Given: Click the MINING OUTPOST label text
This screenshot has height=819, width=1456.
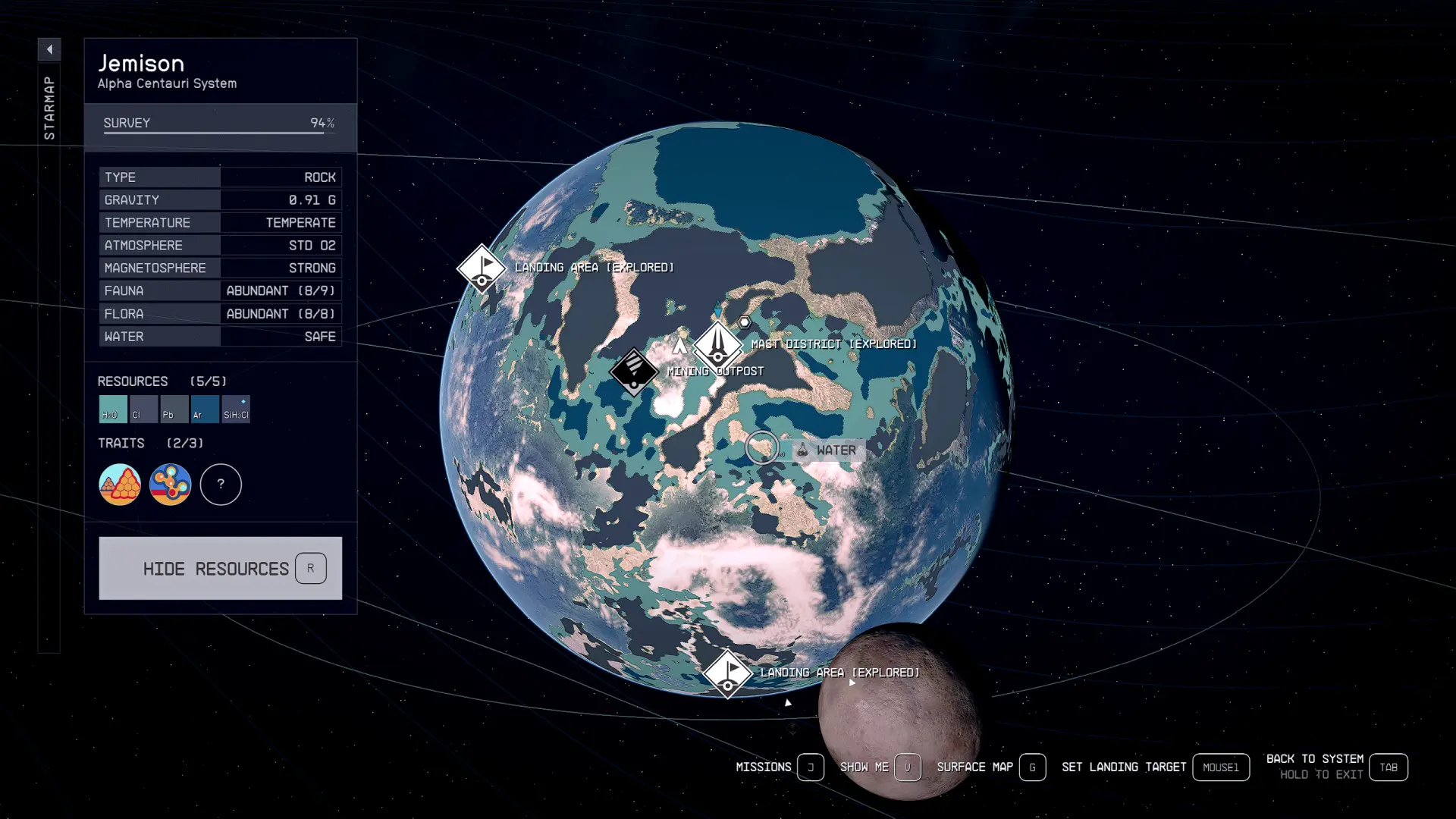Looking at the screenshot, I should (x=715, y=372).
